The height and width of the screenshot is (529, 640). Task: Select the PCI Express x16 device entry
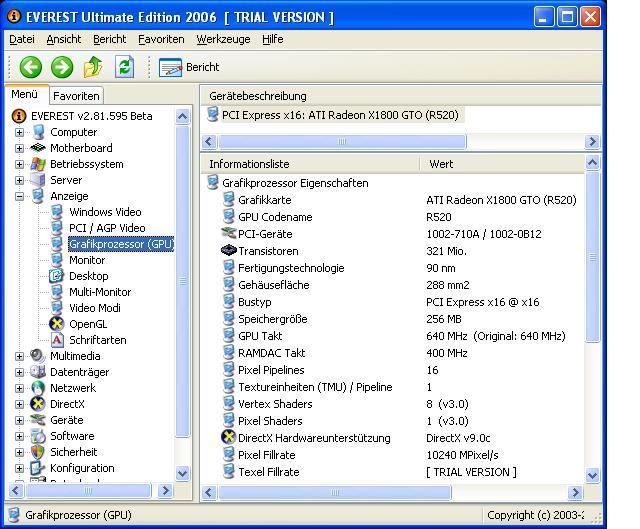(x=340, y=115)
